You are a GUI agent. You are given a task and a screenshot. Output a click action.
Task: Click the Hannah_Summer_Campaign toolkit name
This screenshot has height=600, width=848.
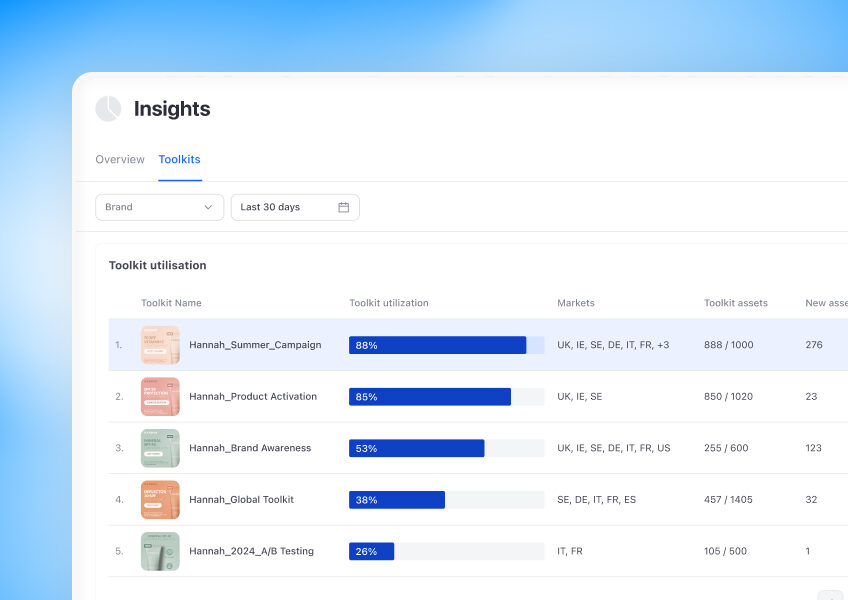[x=255, y=345]
